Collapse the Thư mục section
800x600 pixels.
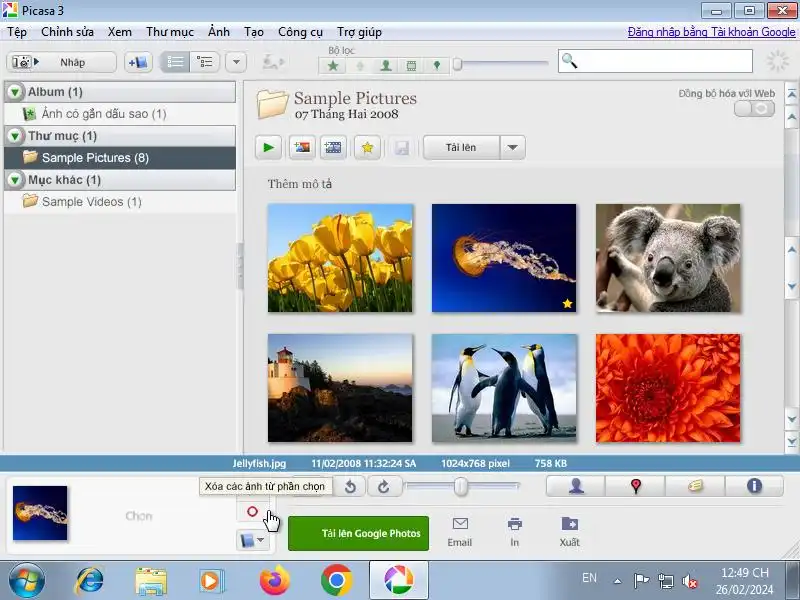click(15, 136)
